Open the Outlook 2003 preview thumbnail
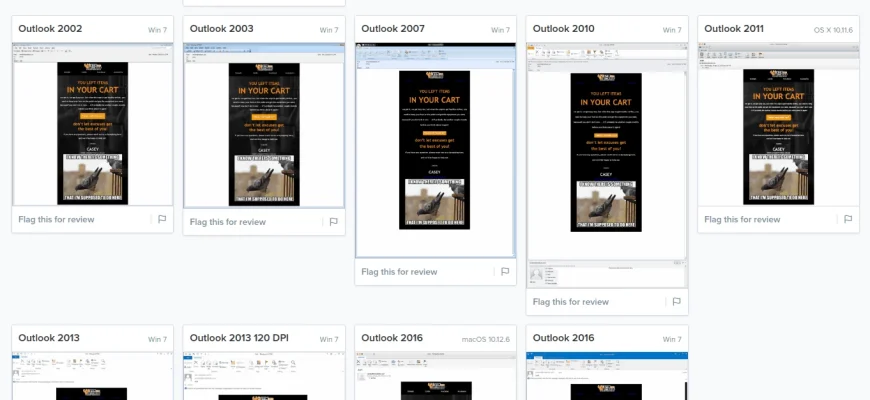The height and width of the screenshot is (400, 870). coord(264,125)
